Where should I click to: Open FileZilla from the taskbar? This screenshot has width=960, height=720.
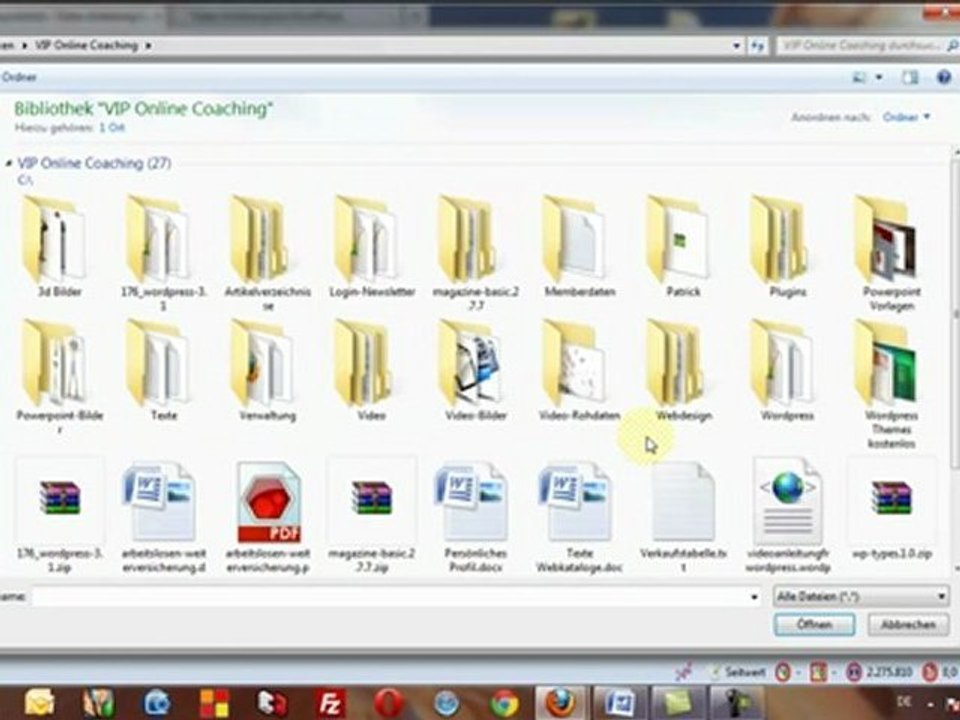(x=330, y=703)
